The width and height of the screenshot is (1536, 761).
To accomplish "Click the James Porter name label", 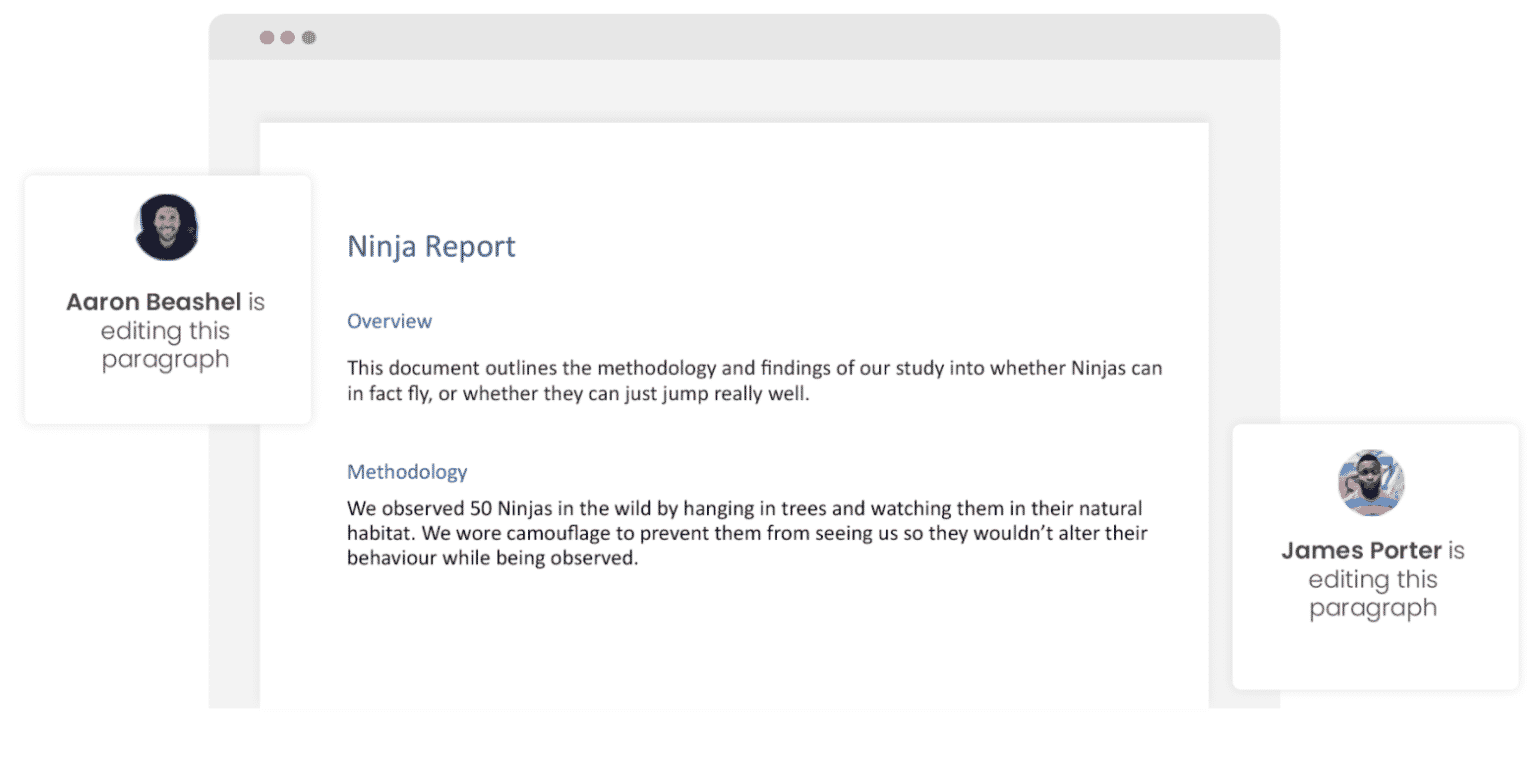I will (x=1361, y=550).
